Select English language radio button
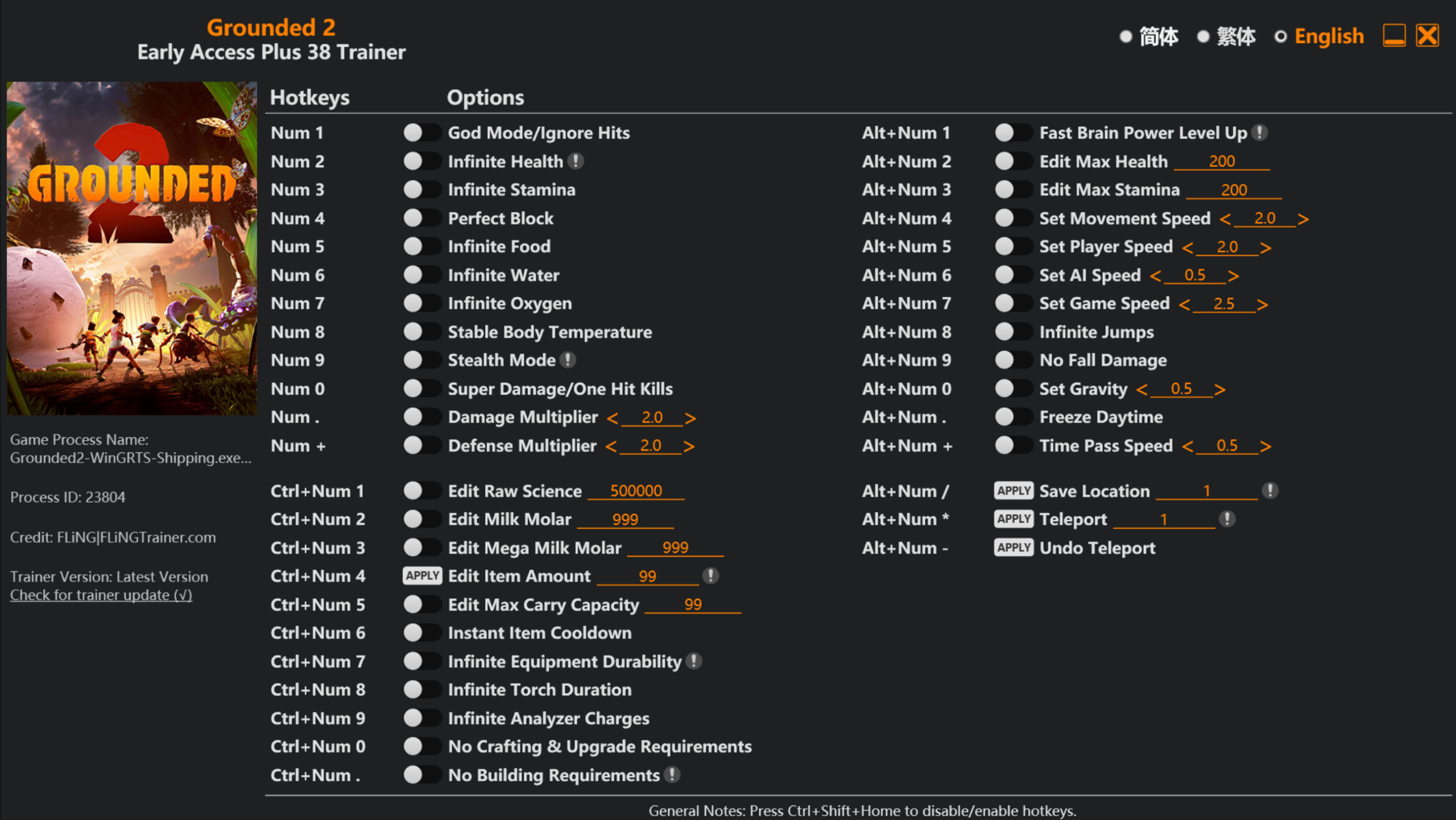Viewport: 1456px width, 820px height. pyautogui.click(x=1280, y=36)
